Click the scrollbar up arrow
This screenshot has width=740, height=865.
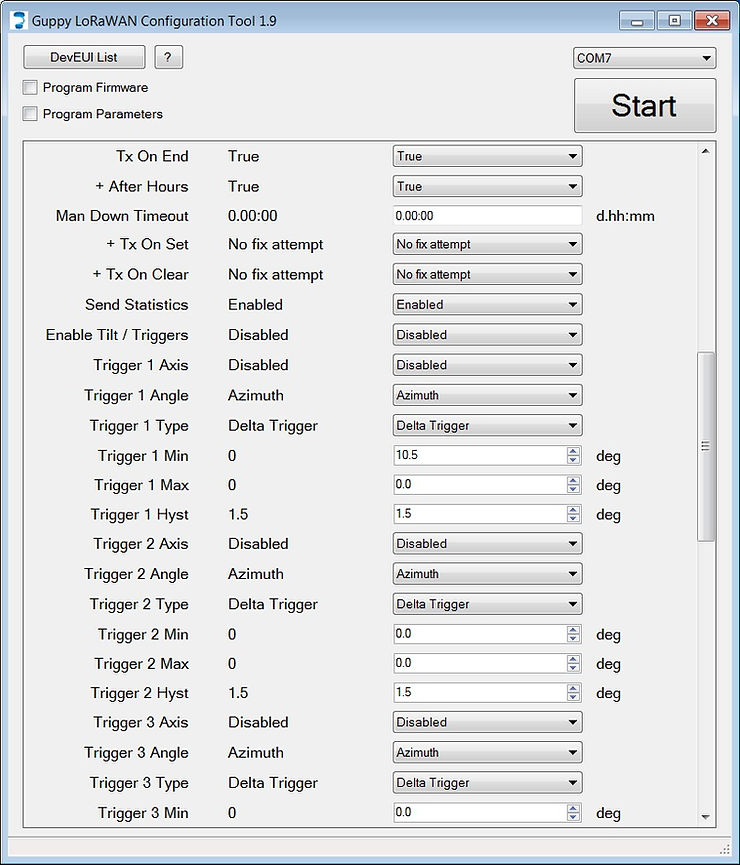click(706, 151)
